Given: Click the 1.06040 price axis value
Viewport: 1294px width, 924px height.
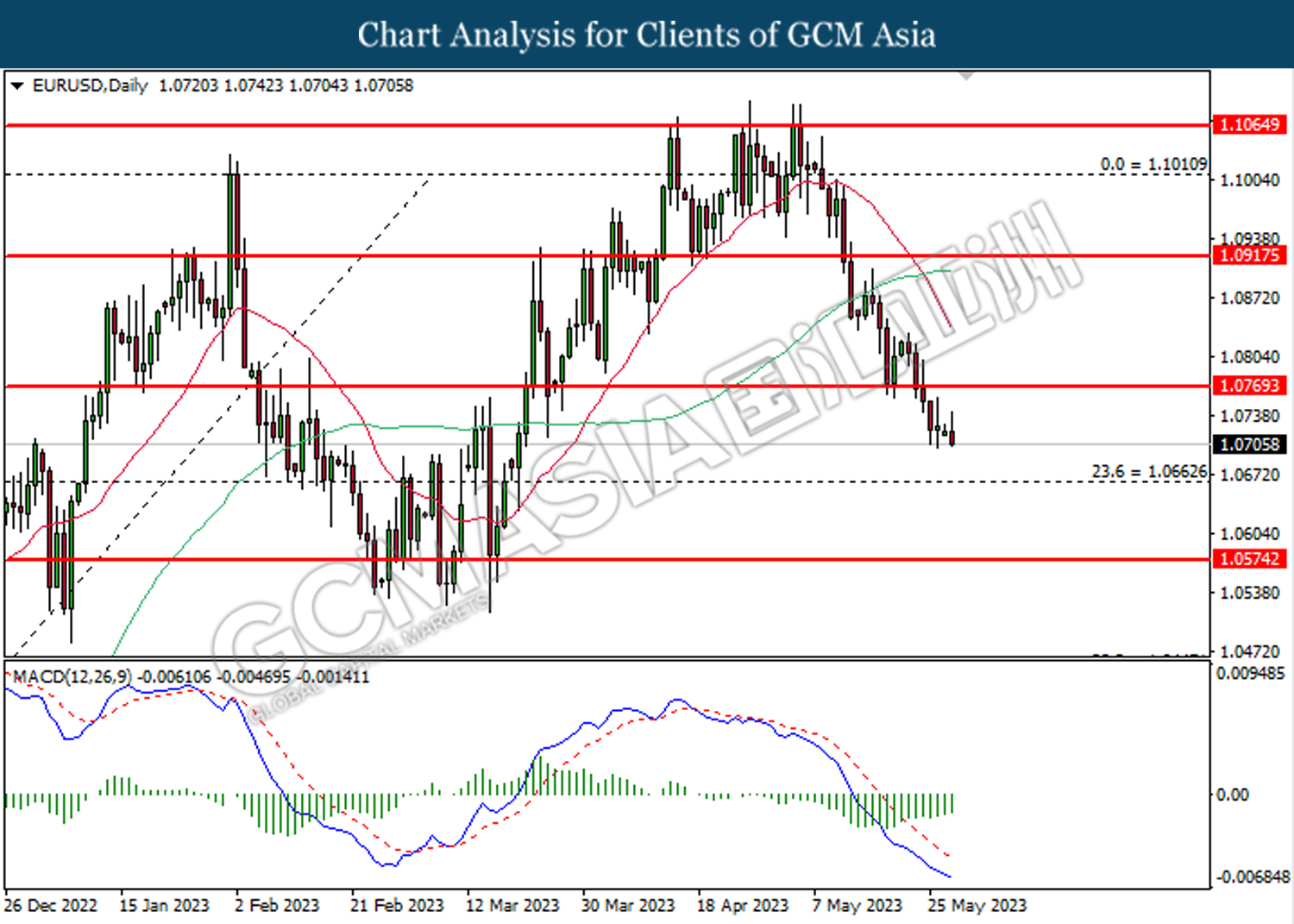Looking at the screenshot, I should 1250,534.
